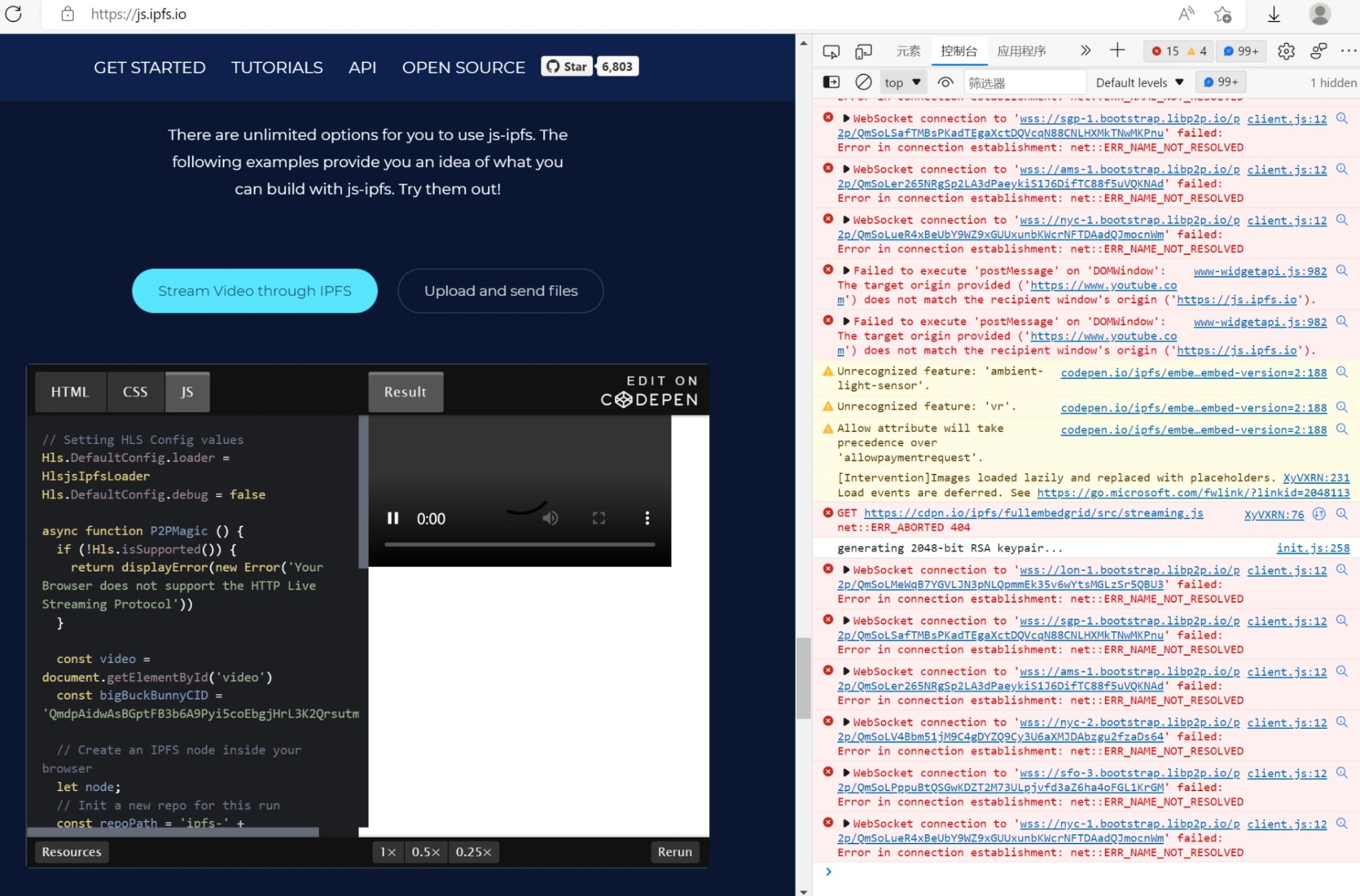Clear console with the circle-slash icon

coord(863,82)
